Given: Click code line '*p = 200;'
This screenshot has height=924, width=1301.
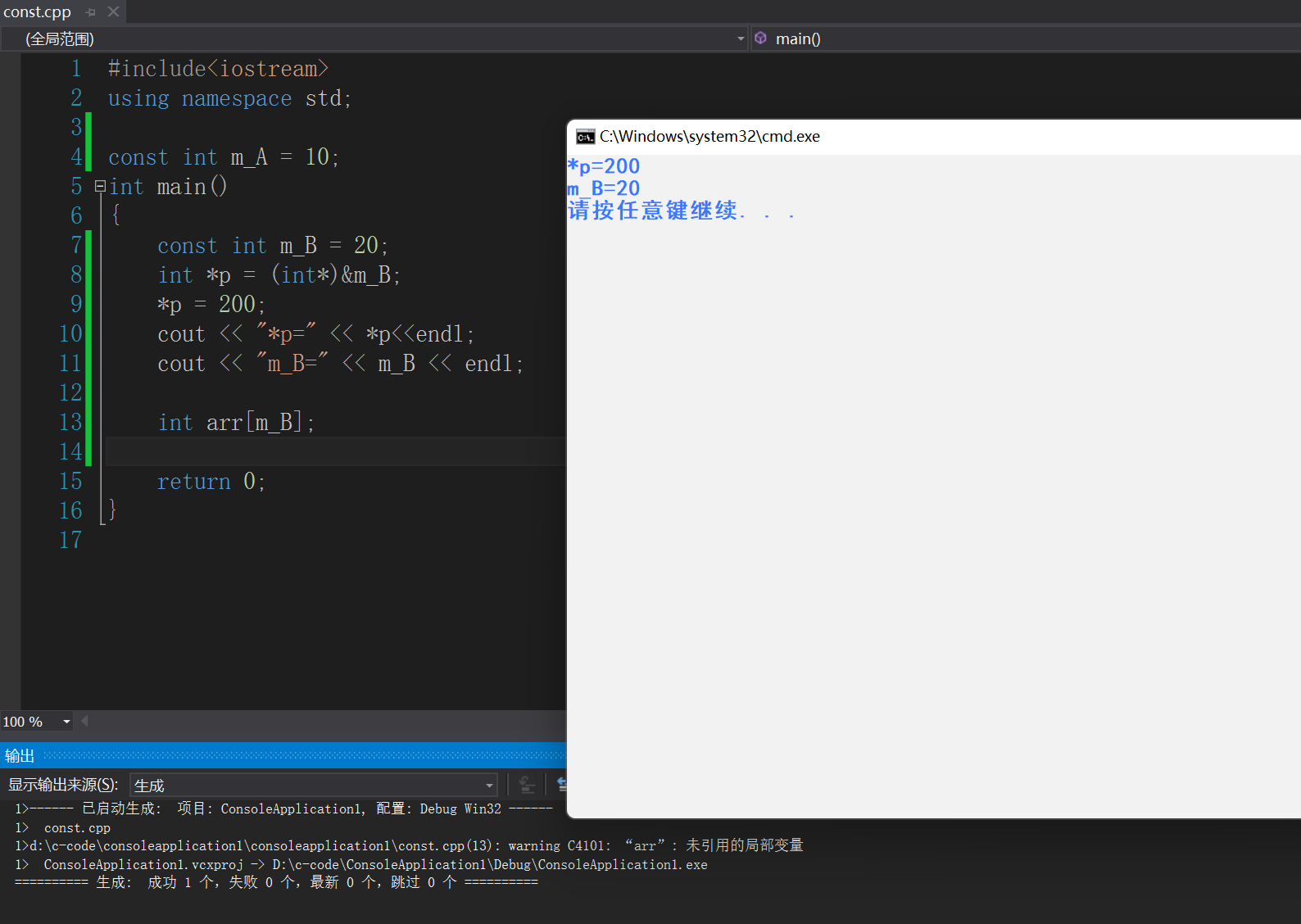Looking at the screenshot, I should coord(211,305).
